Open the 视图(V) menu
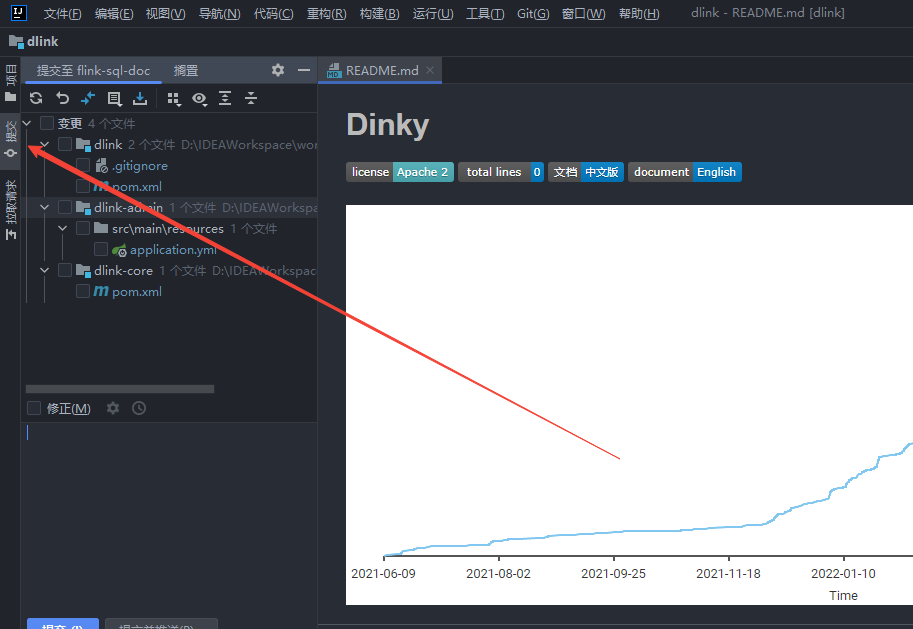Viewport: 913px width, 629px height. coord(165,13)
